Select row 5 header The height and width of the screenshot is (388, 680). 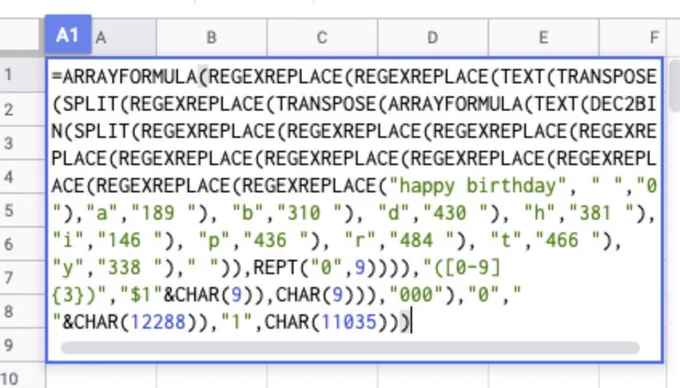[22, 211]
